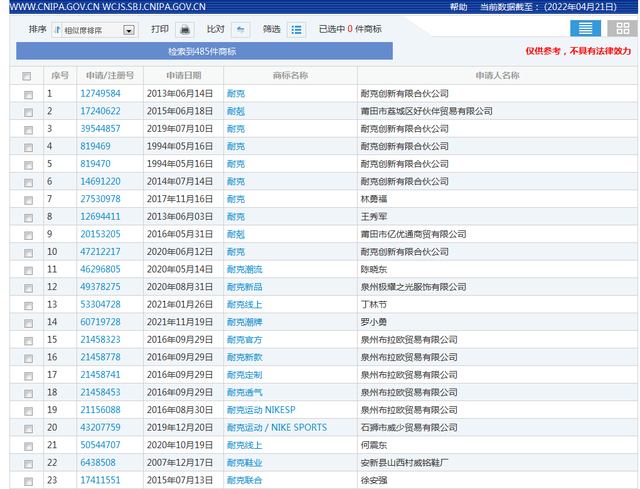Open registration number 20153205
The width and height of the screenshot is (640, 489).
coord(100,234)
